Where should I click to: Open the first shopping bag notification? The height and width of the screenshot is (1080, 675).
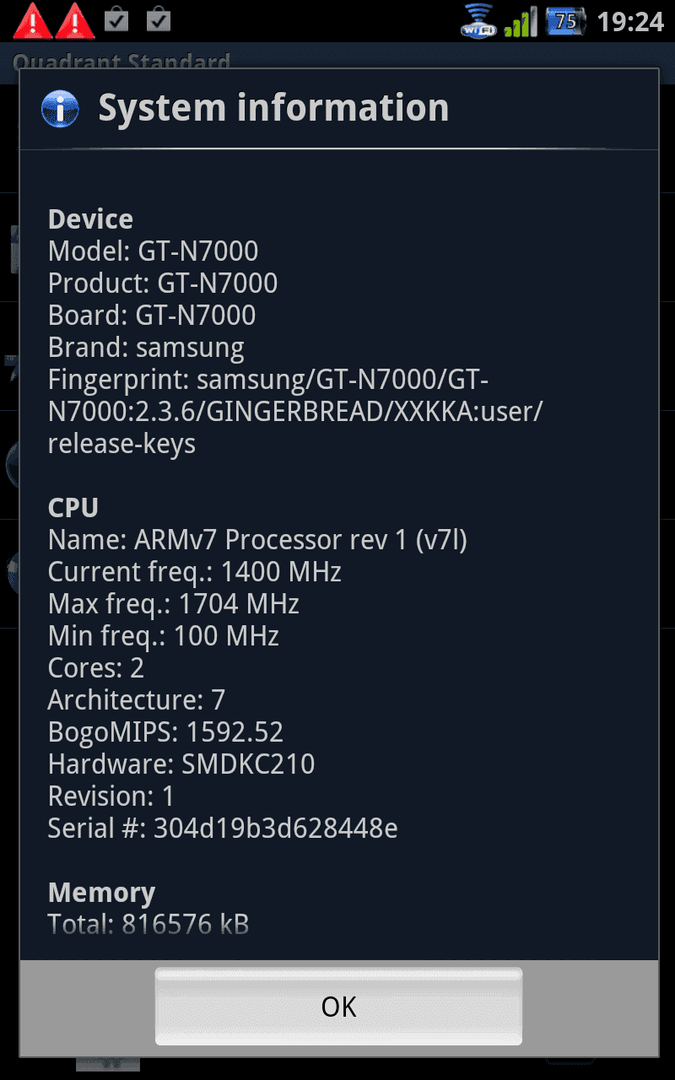pos(116,20)
